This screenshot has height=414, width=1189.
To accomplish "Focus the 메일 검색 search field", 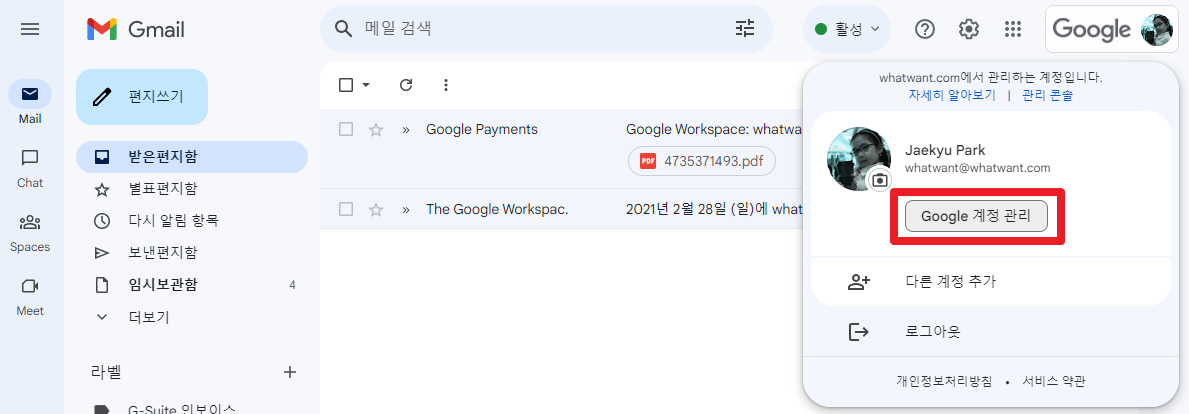I will click(x=546, y=29).
